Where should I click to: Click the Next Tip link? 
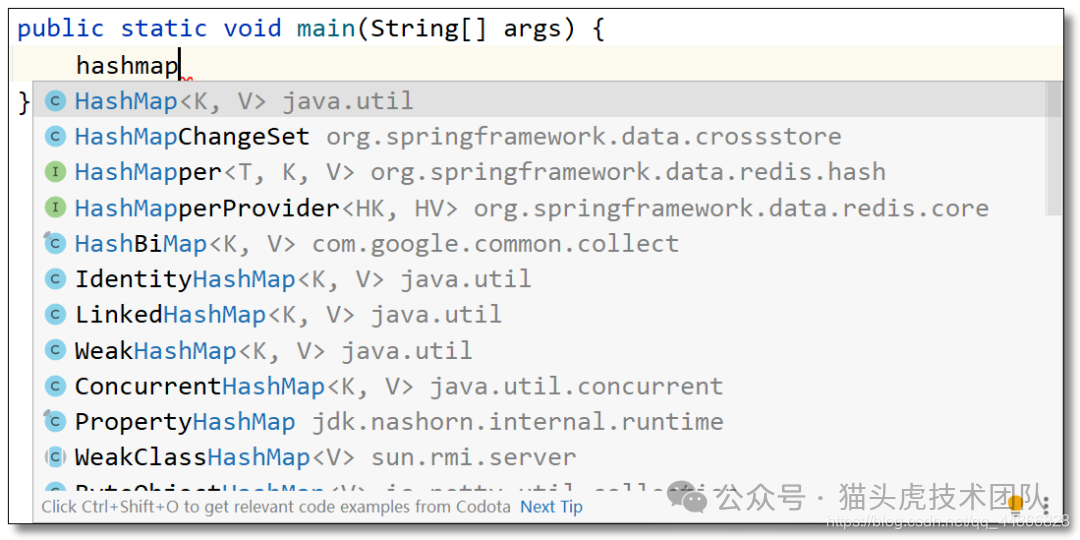(x=551, y=508)
